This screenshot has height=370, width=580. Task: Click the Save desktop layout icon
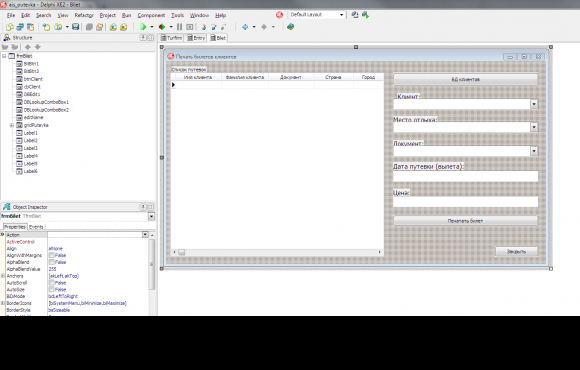coord(355,15)
